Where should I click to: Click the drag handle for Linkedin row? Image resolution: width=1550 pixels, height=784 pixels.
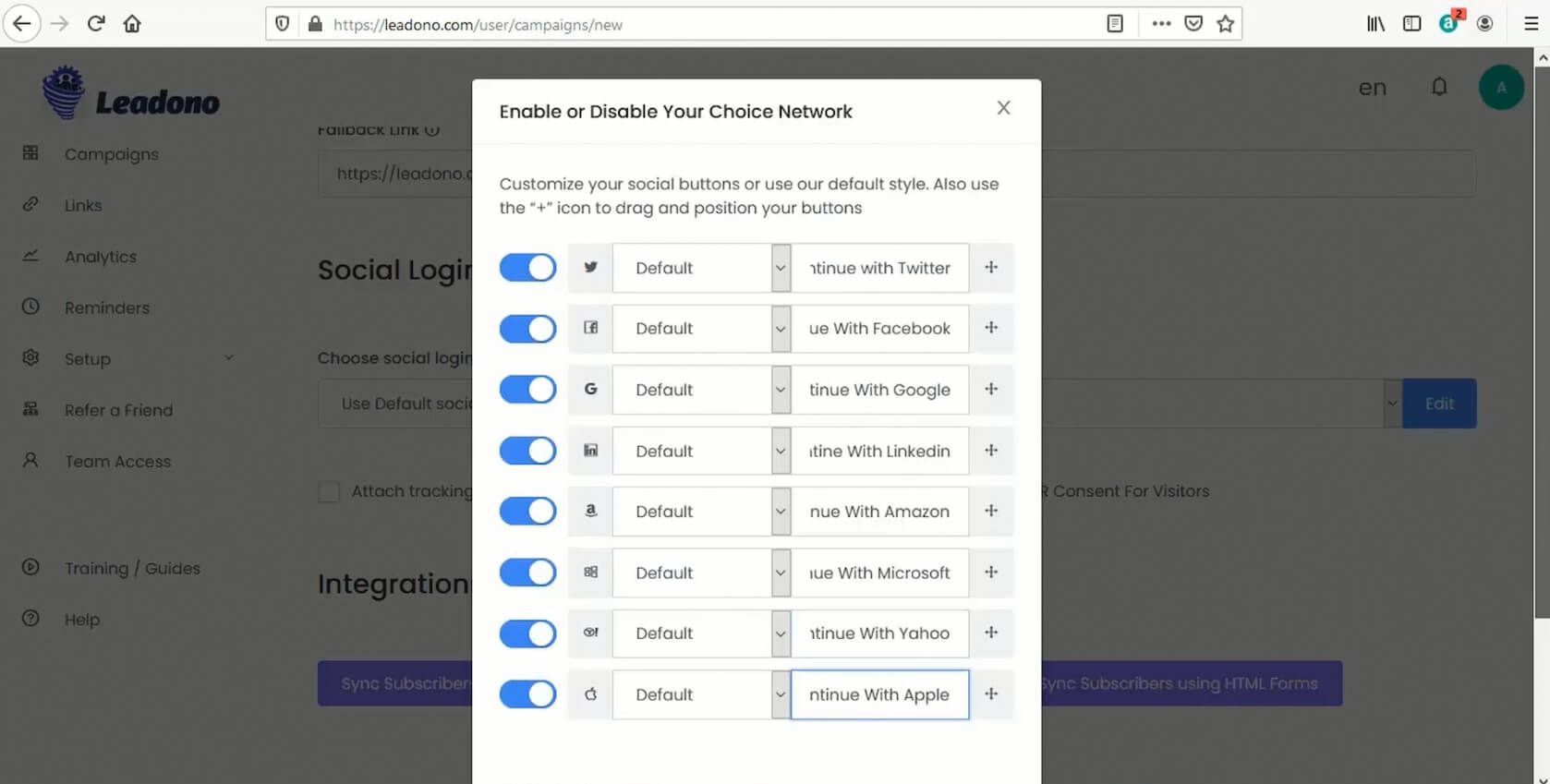pos(991,450)
